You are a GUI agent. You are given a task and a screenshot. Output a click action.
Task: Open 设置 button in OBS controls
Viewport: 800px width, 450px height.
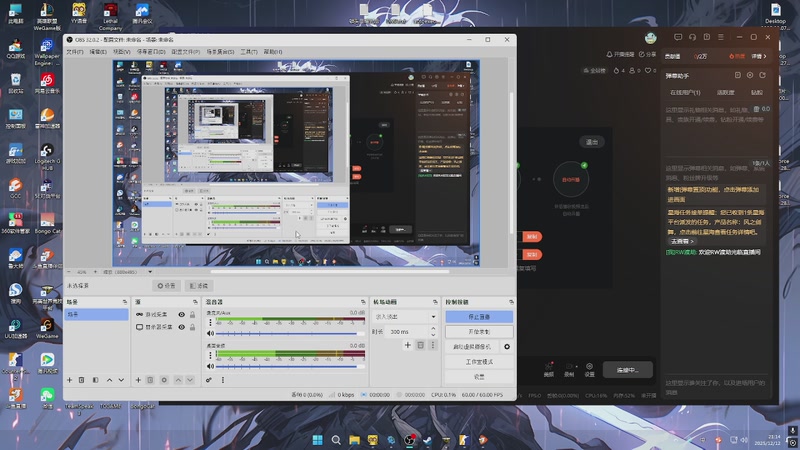pyautogui.click(x=479, y=377)
